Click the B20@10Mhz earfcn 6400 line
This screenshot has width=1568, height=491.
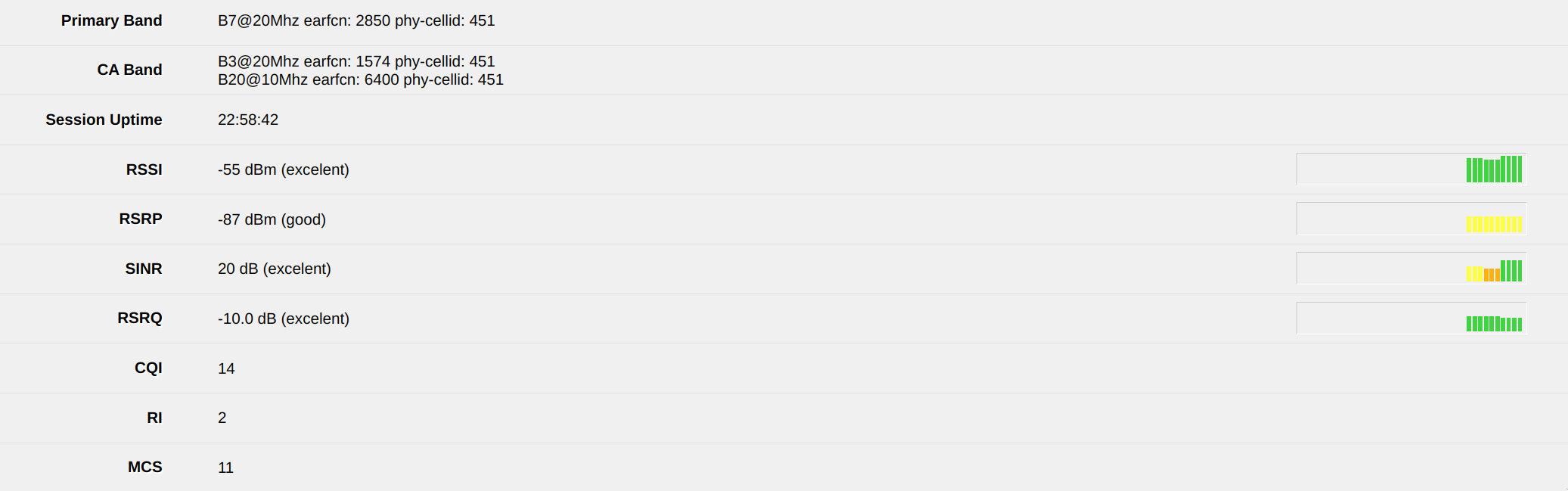coord(360,79)
